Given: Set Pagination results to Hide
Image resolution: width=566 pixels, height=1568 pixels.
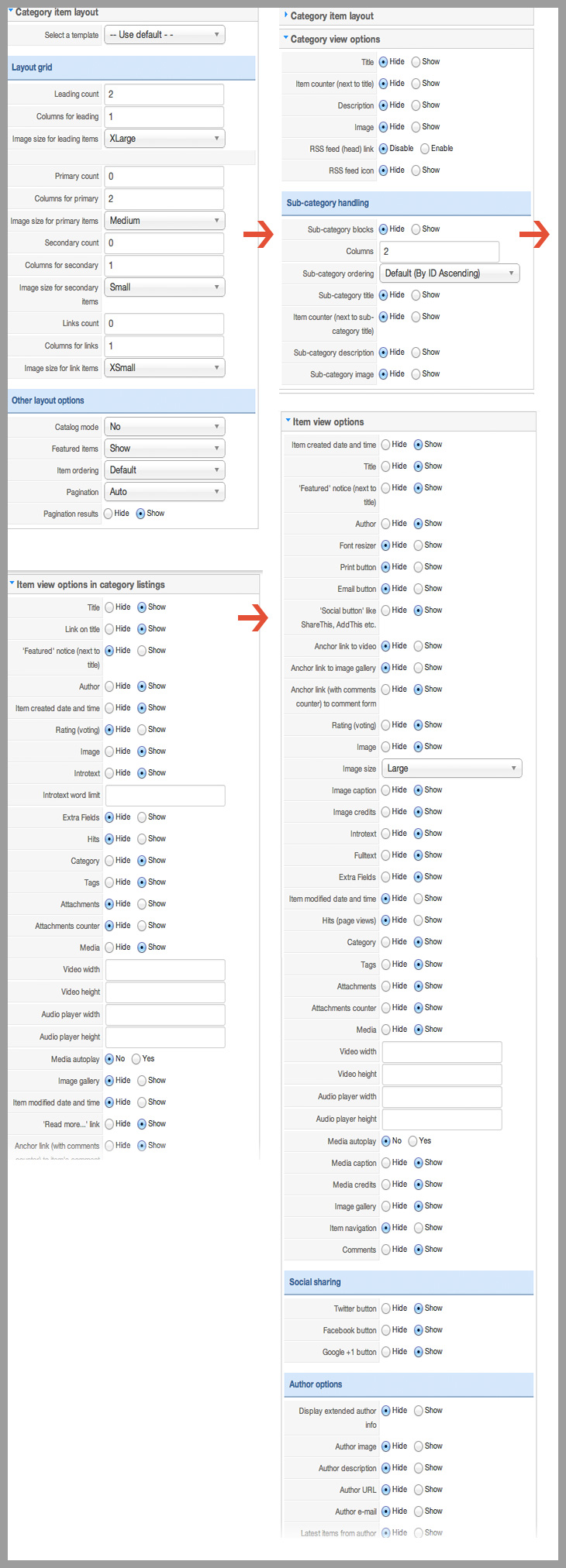Looking at the screenshot, I should tap(109, 514).
